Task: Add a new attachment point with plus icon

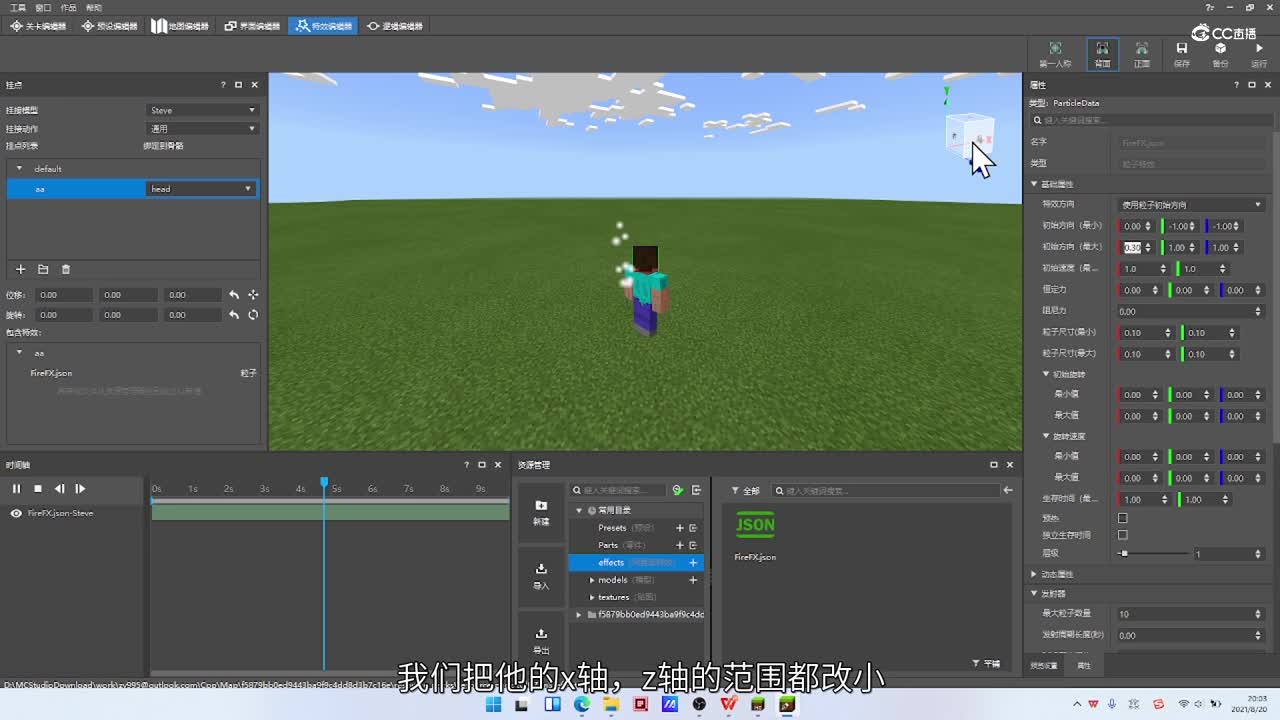Action: [x=20, y=269]
